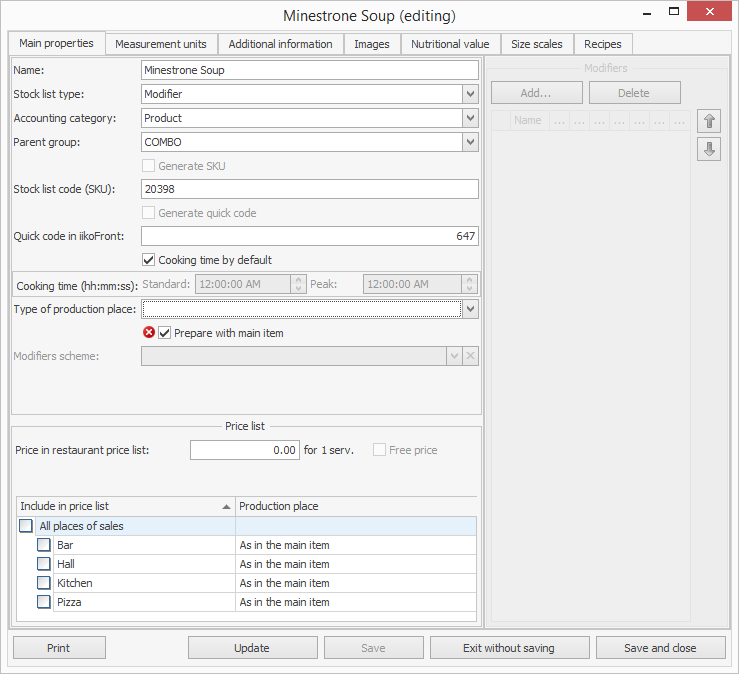Open the Recipes tab
Screen dimensions: 739x674
pyautogui.click(x=602, y=44)
